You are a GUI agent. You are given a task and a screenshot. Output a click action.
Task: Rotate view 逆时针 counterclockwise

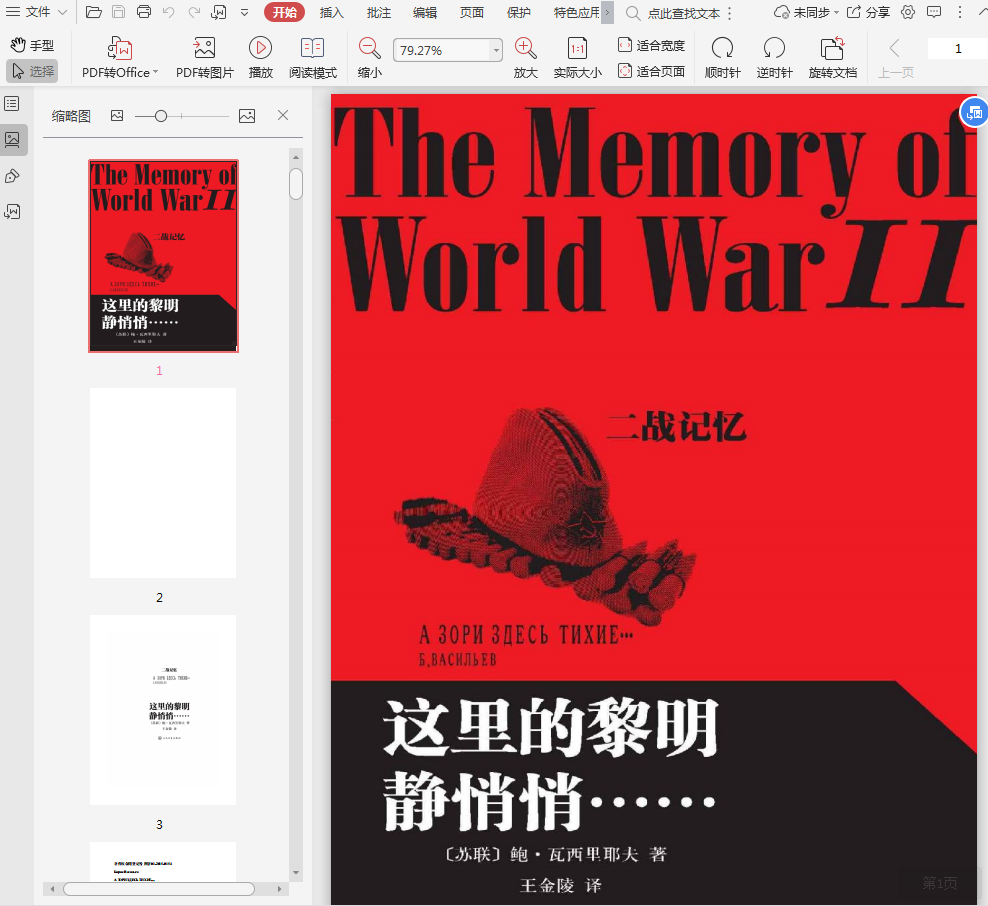point(774,58)
